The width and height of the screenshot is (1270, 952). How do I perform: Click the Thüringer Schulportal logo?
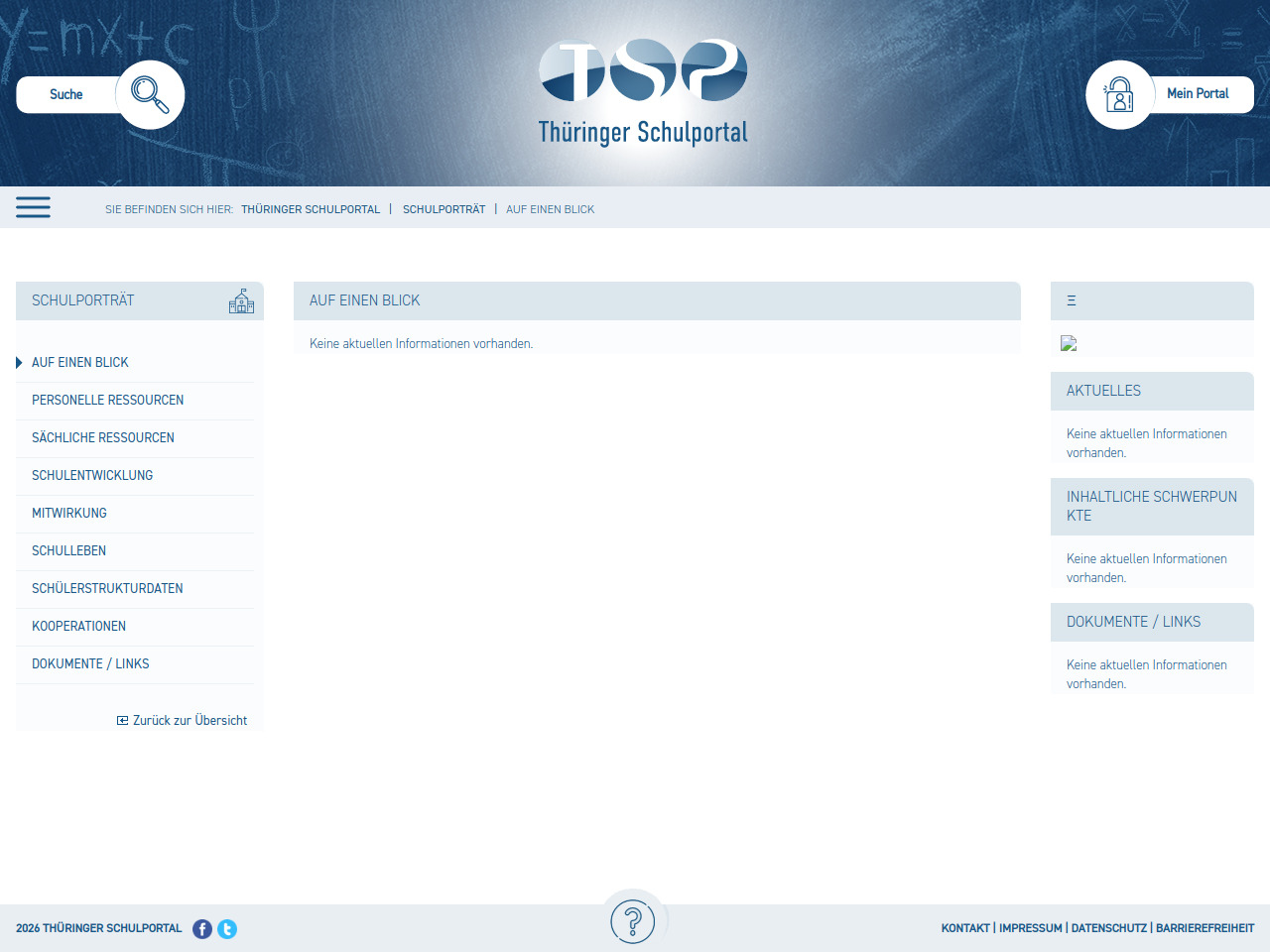643,92
